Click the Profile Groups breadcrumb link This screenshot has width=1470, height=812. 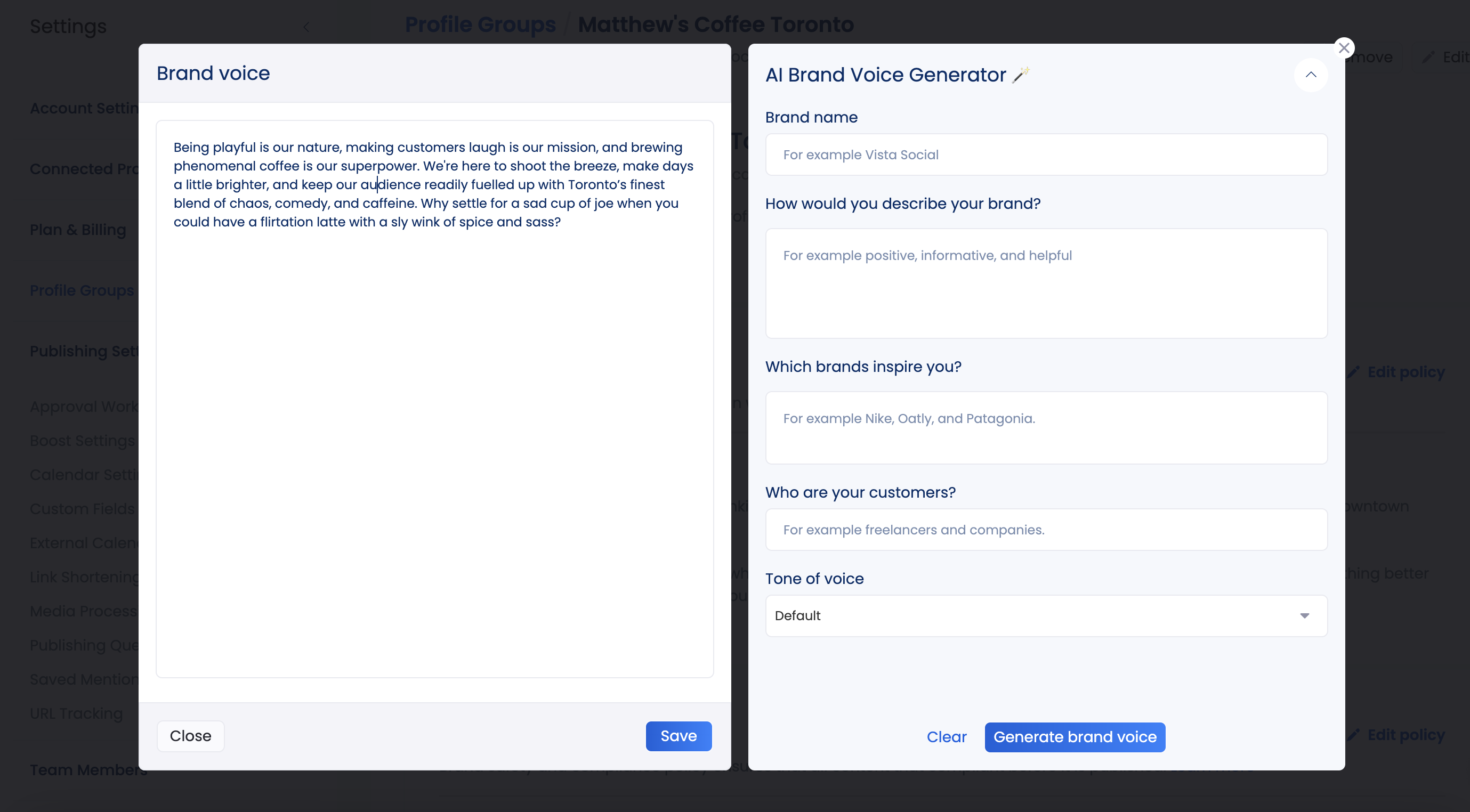coord(480,25)
